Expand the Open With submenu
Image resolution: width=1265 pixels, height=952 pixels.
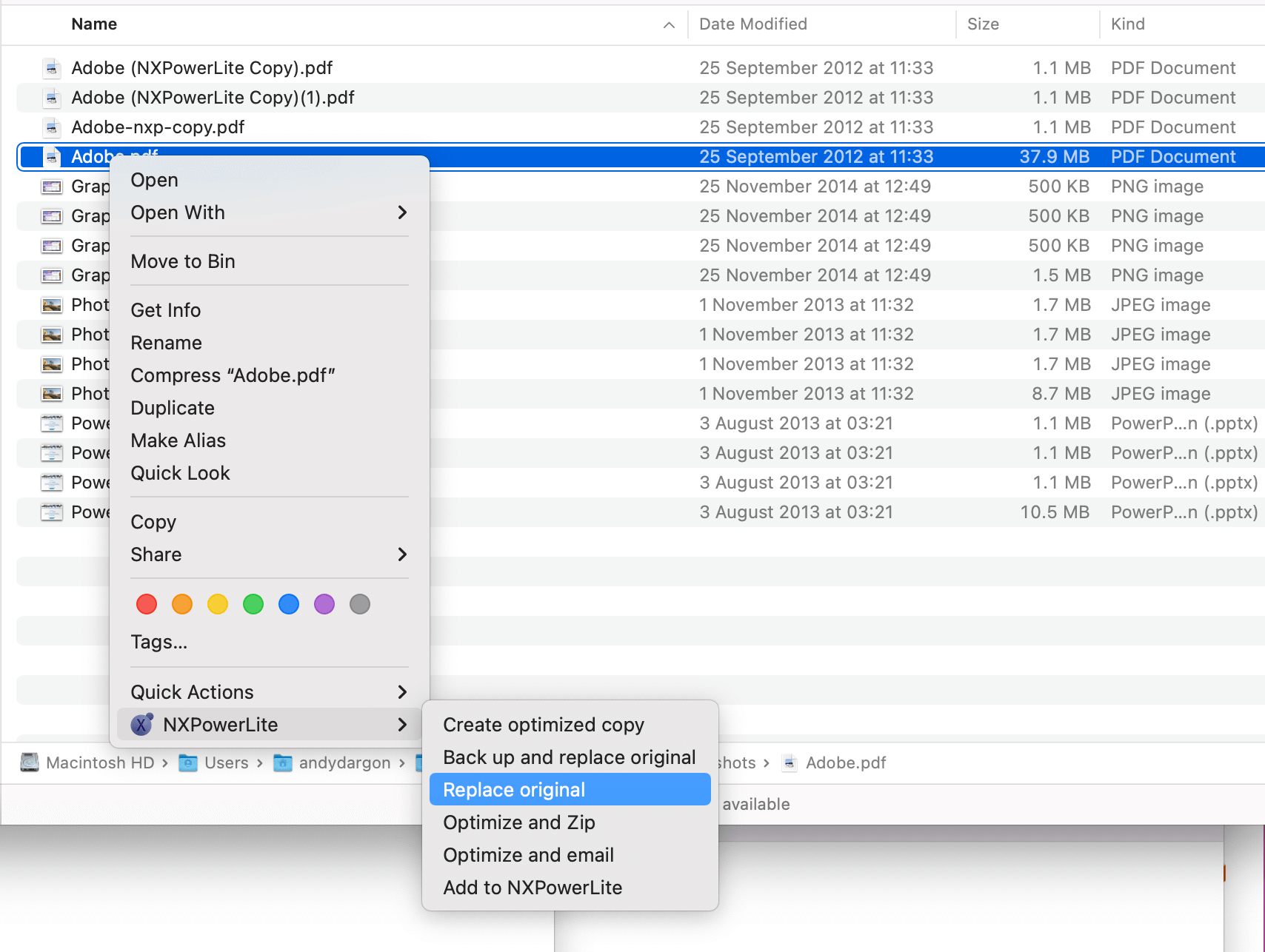click(x=178, y=212)
